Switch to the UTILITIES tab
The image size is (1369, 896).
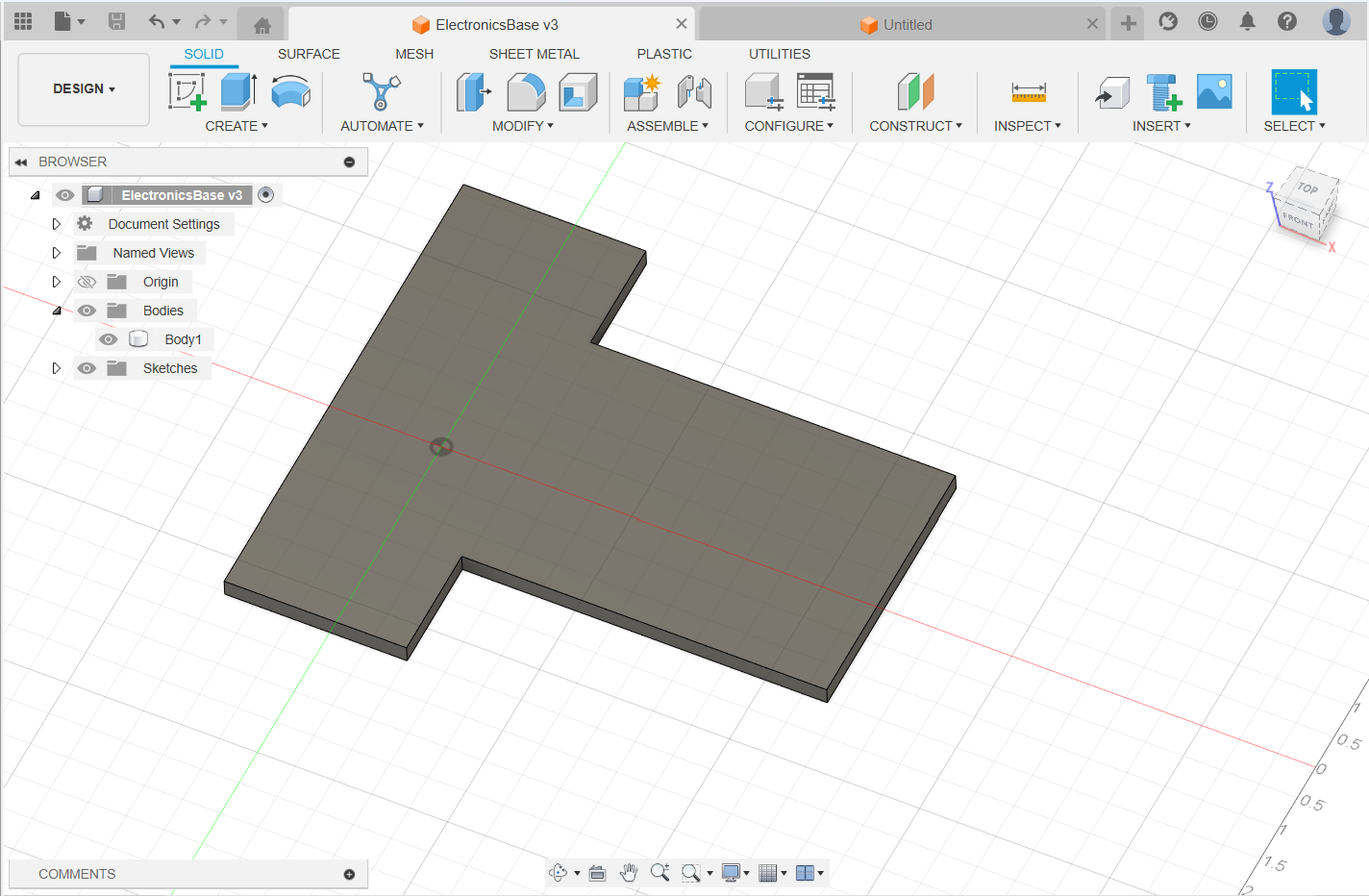(x=780, y=54)
